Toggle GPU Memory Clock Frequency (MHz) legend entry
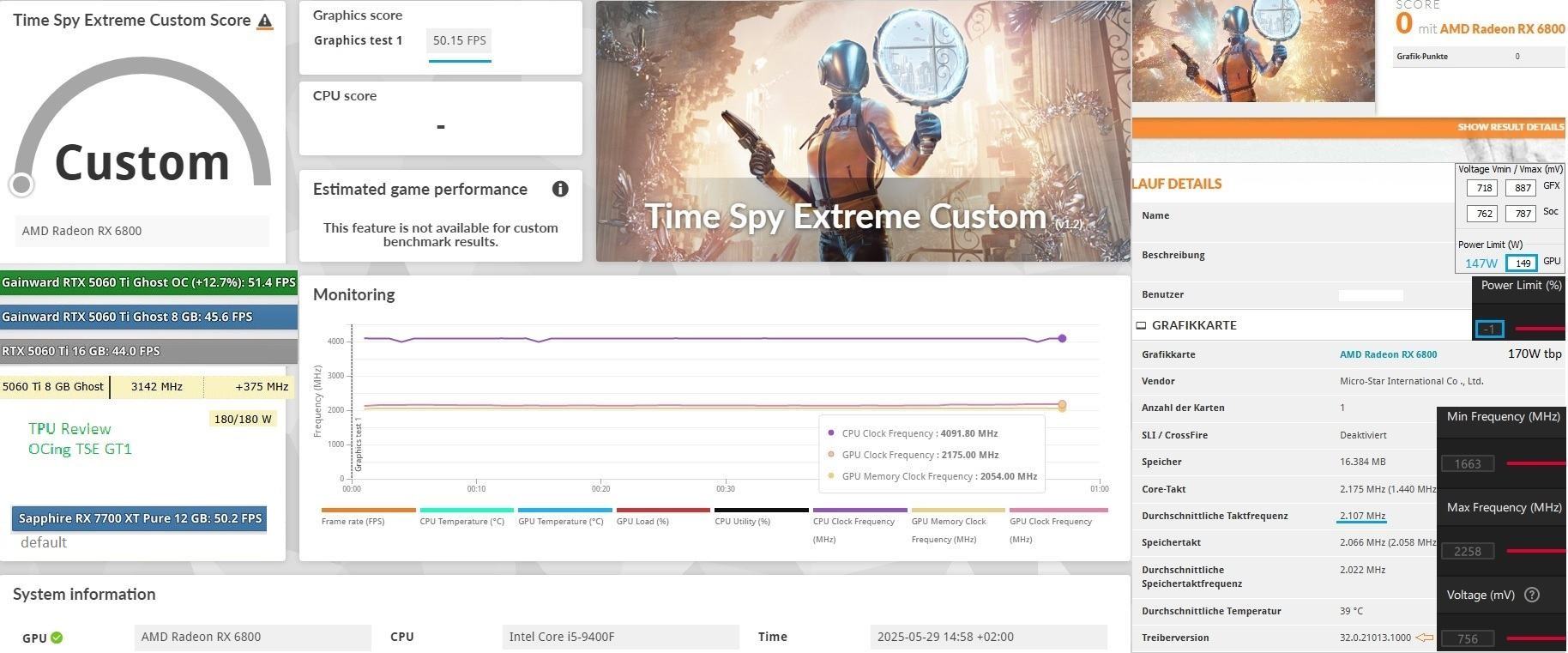1568x653 pixels. pyautogui.click(x=957, y=526)
